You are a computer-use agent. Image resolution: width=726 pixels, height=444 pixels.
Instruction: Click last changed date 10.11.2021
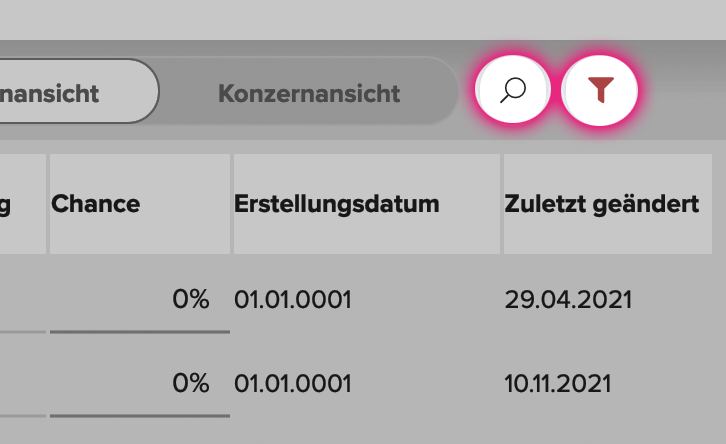click(x=558, y=384)
